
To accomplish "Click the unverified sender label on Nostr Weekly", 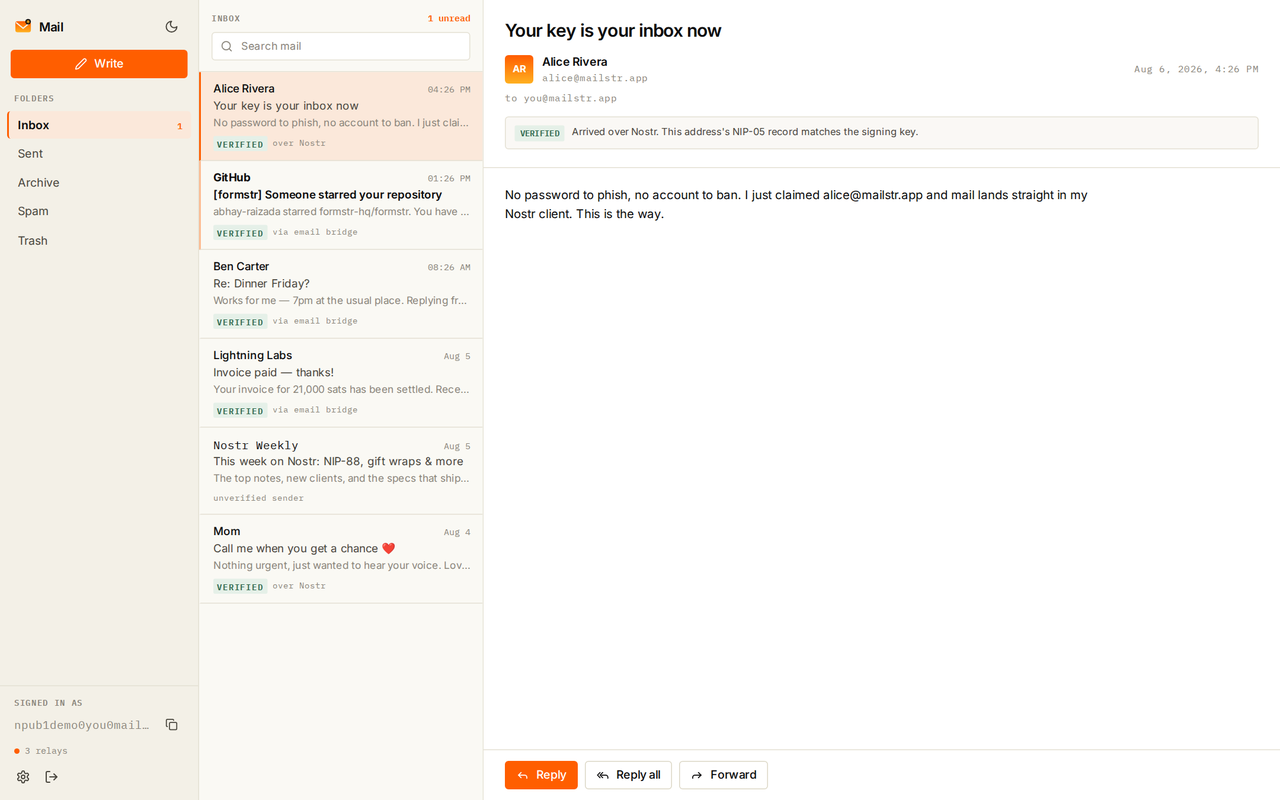I will click(x=258, y=498).
